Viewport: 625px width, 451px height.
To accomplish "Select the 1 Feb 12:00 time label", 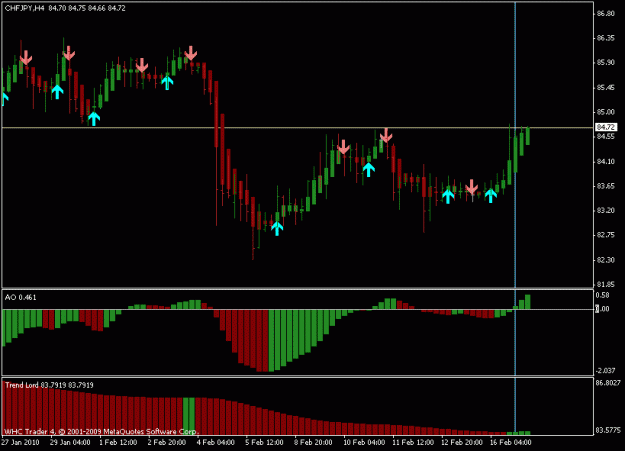I will [118, 442].
